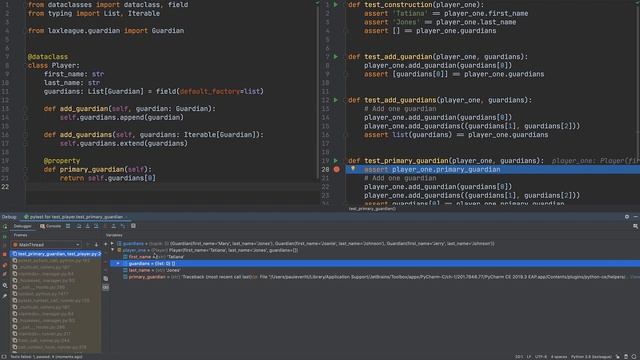The height and width of the screenshot is (360, 640).
Task: Click the test_primary_guardian() breadcrumb
Action: (x=372, y=209)
